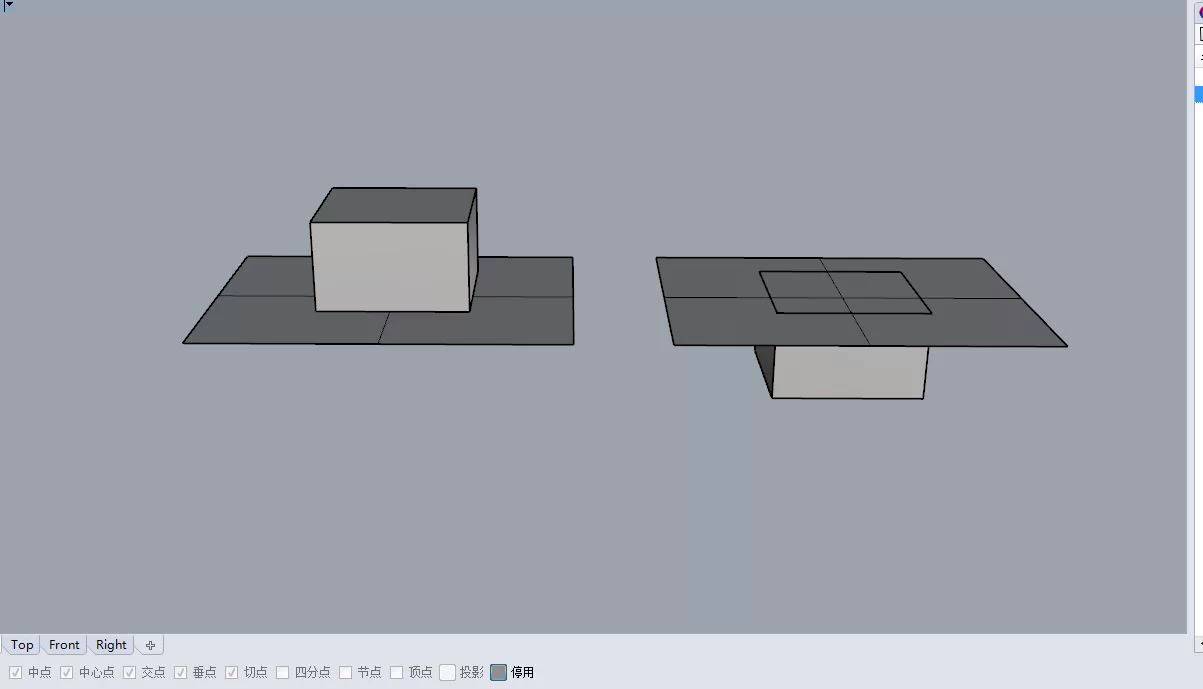Image resolution: width=1203 pixels, height=689 pixels.
Task: Open the viewport title dropdown arrow
Action: [x=8, y=5]
